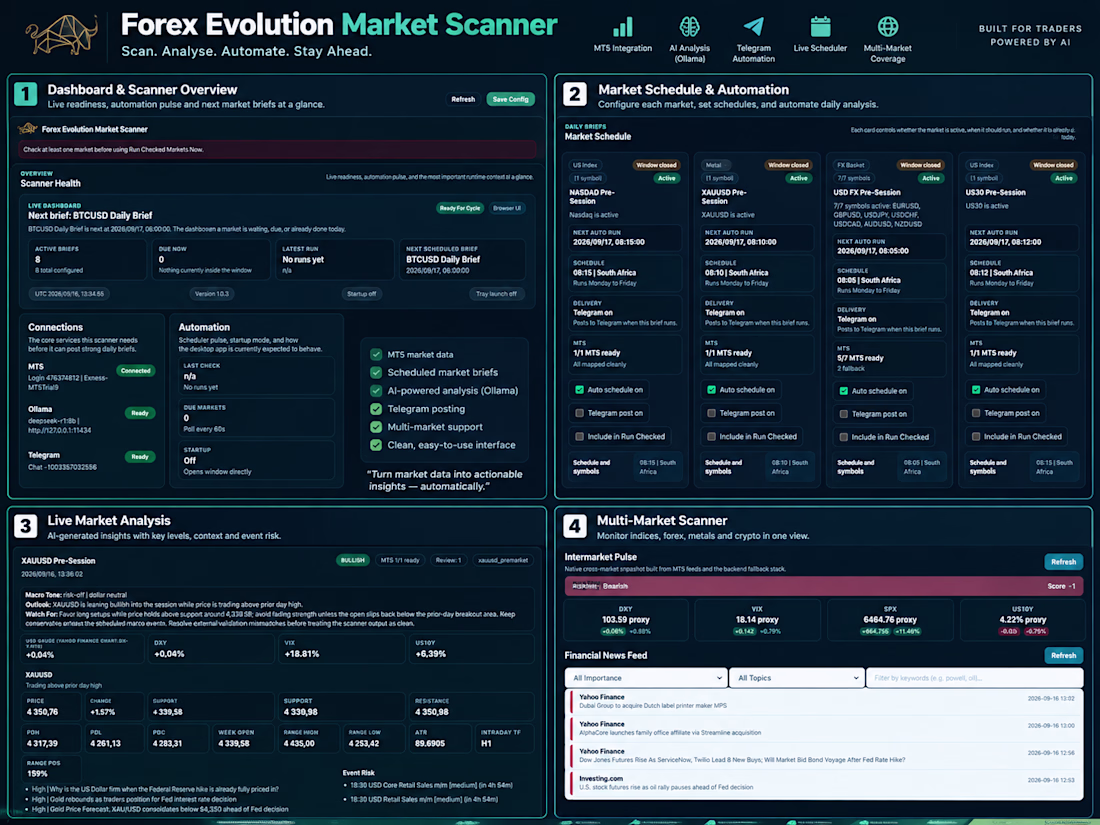Expand Schedule and symbols for US30 Pre-Session
The image size is (1100, 825).
click(1021, 467)
